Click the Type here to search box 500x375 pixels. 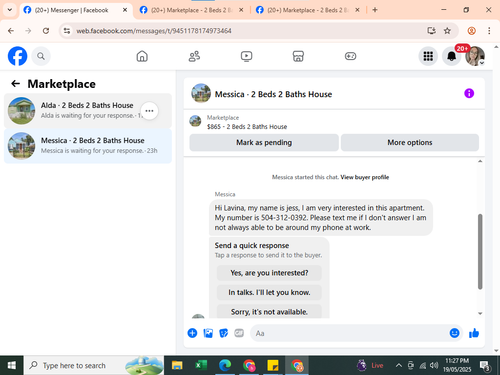(94, 365)
